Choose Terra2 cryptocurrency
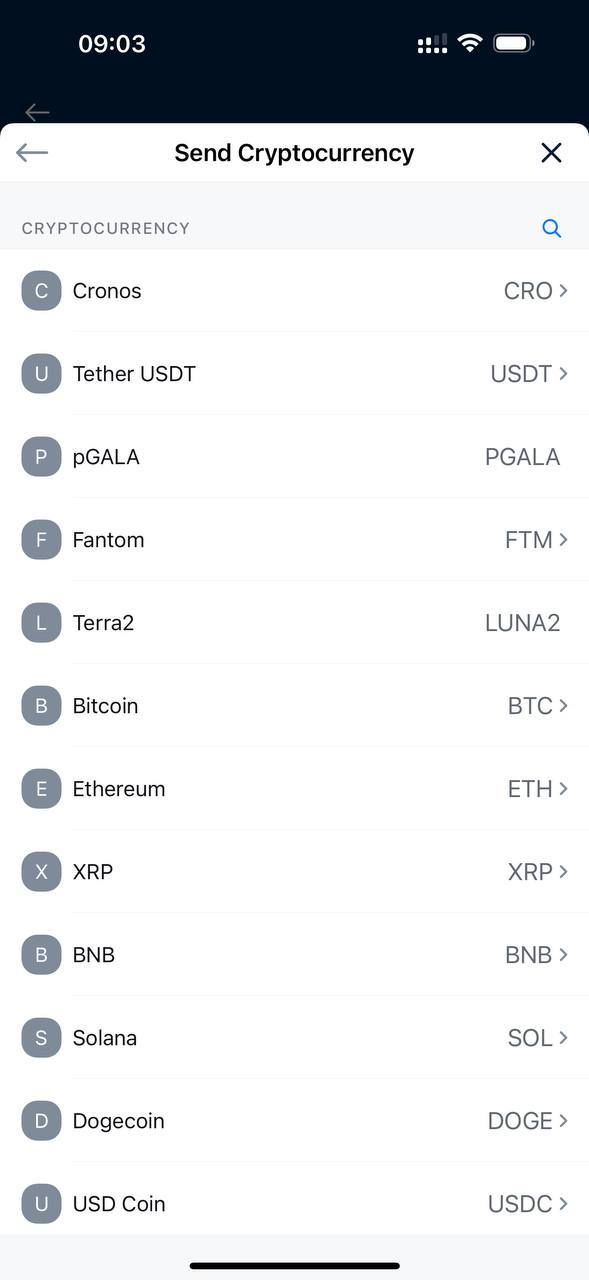This screenshot has width=589, height=1280. 294,623
